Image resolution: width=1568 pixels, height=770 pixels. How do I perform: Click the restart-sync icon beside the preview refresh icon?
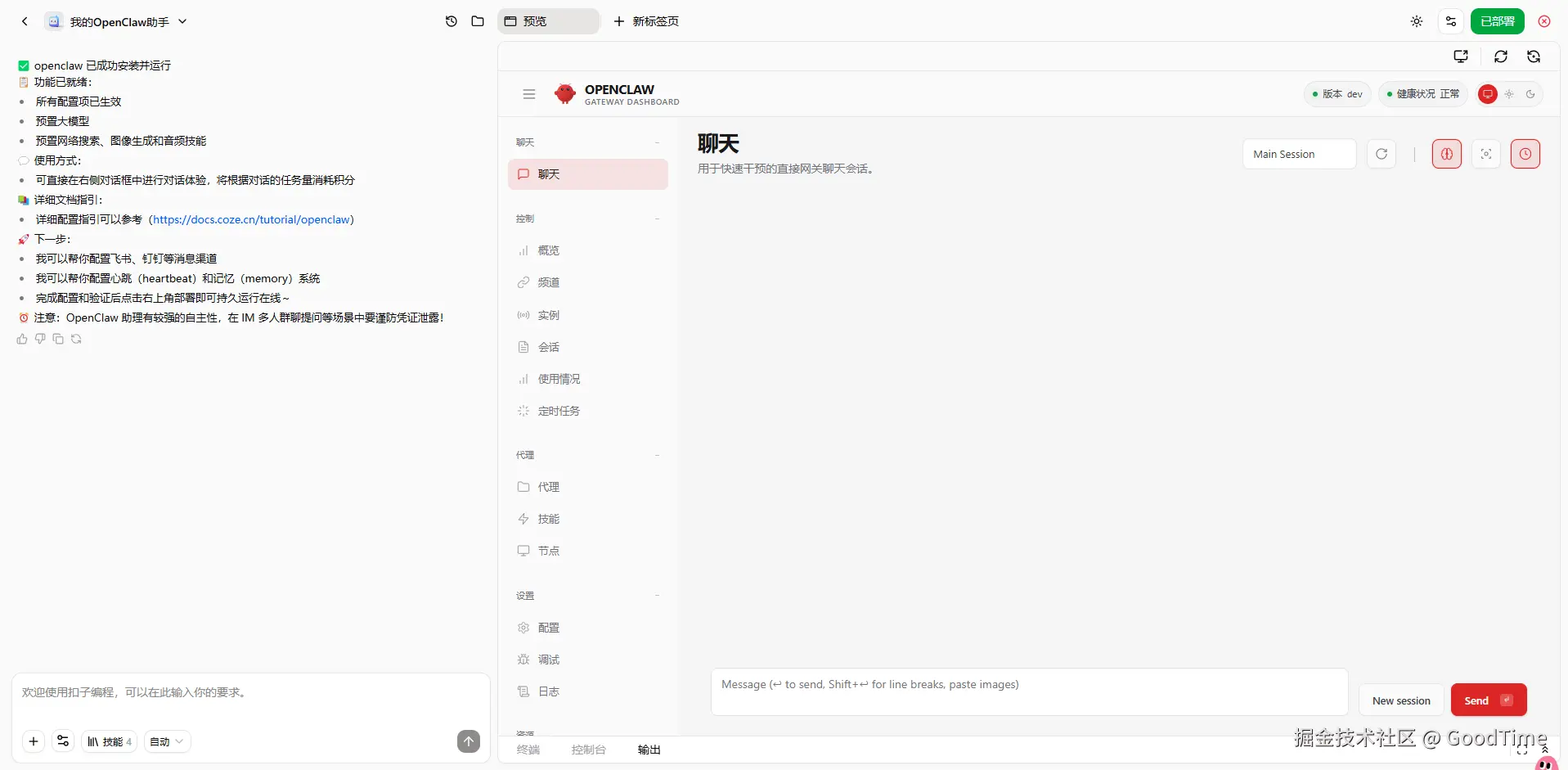pyautogui.click(x=1534, y=56)
